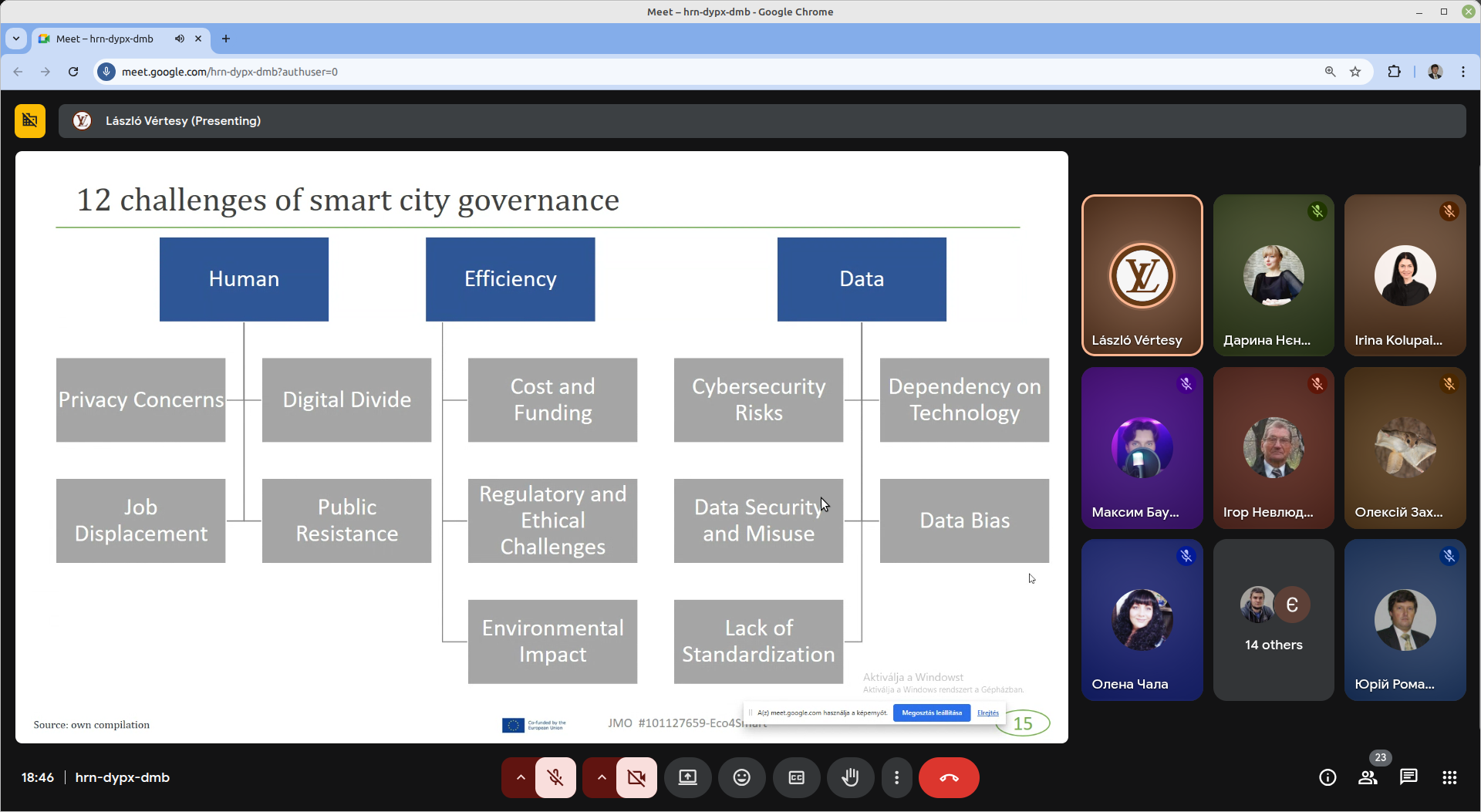Click the raise hand button
Image resolution: width=1481 pixels, height=812 pixels.
point(850,777)
